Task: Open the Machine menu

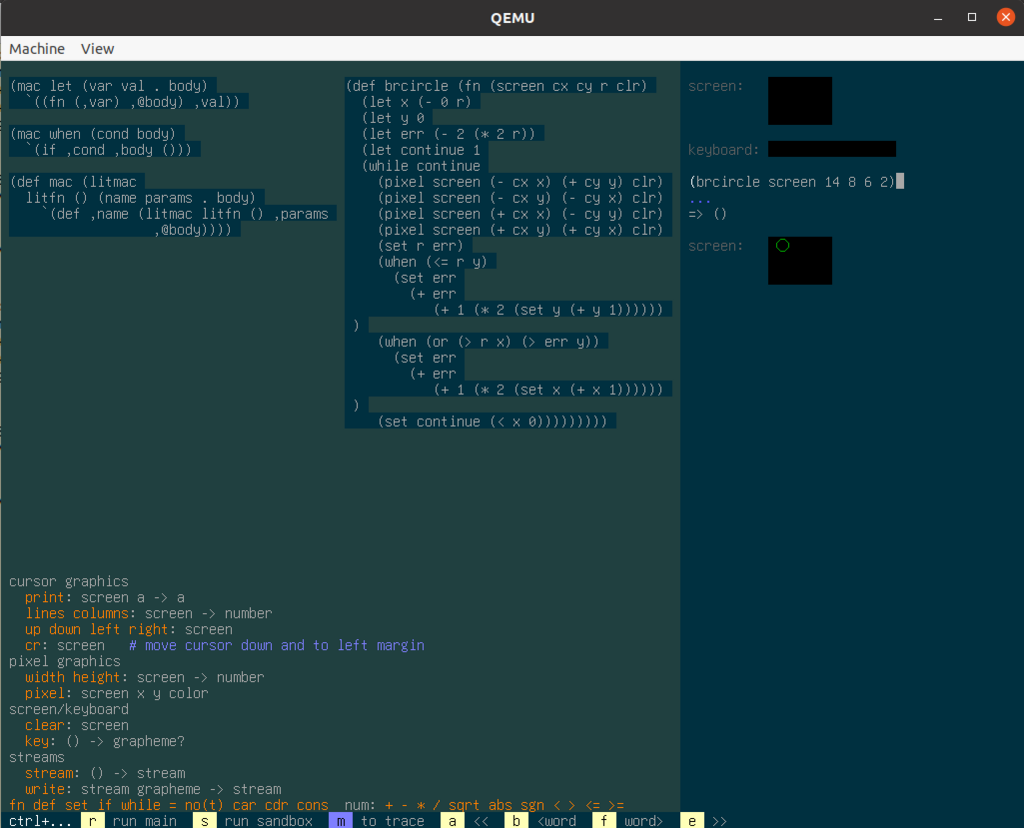Action: (x=37, y=49)
